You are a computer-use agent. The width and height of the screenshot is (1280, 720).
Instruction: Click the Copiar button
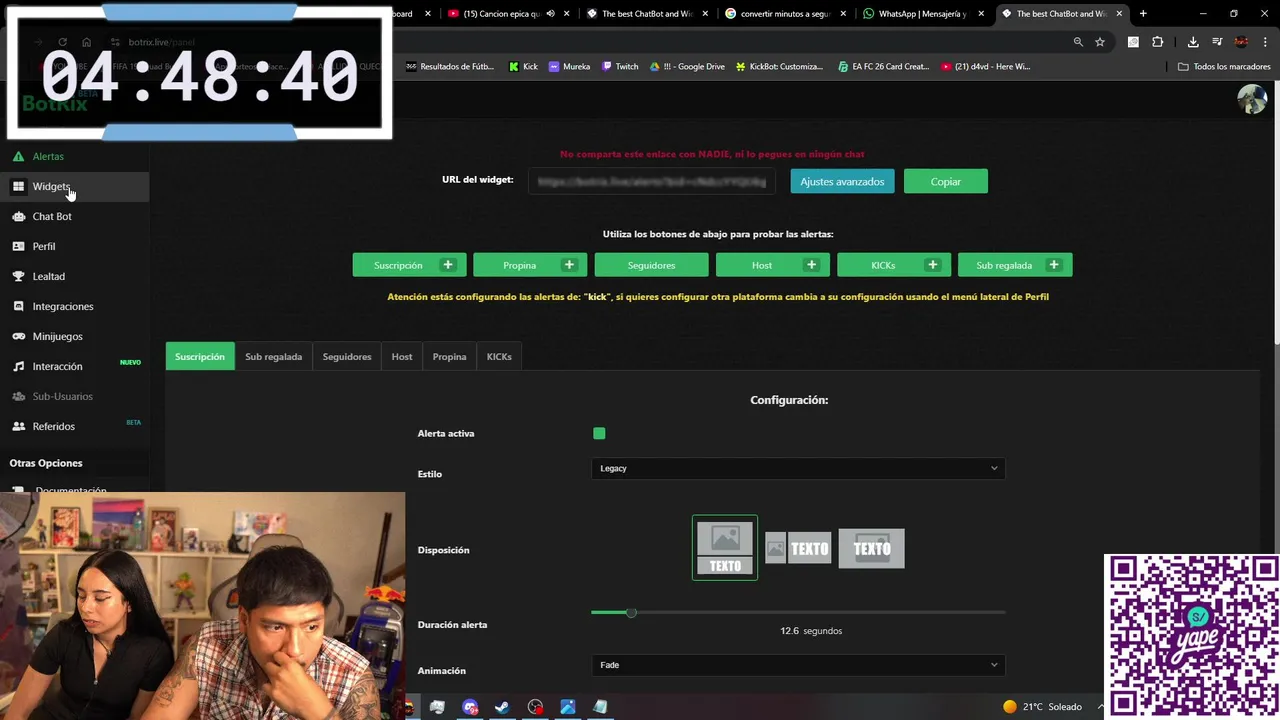click(x=945, y=181)
